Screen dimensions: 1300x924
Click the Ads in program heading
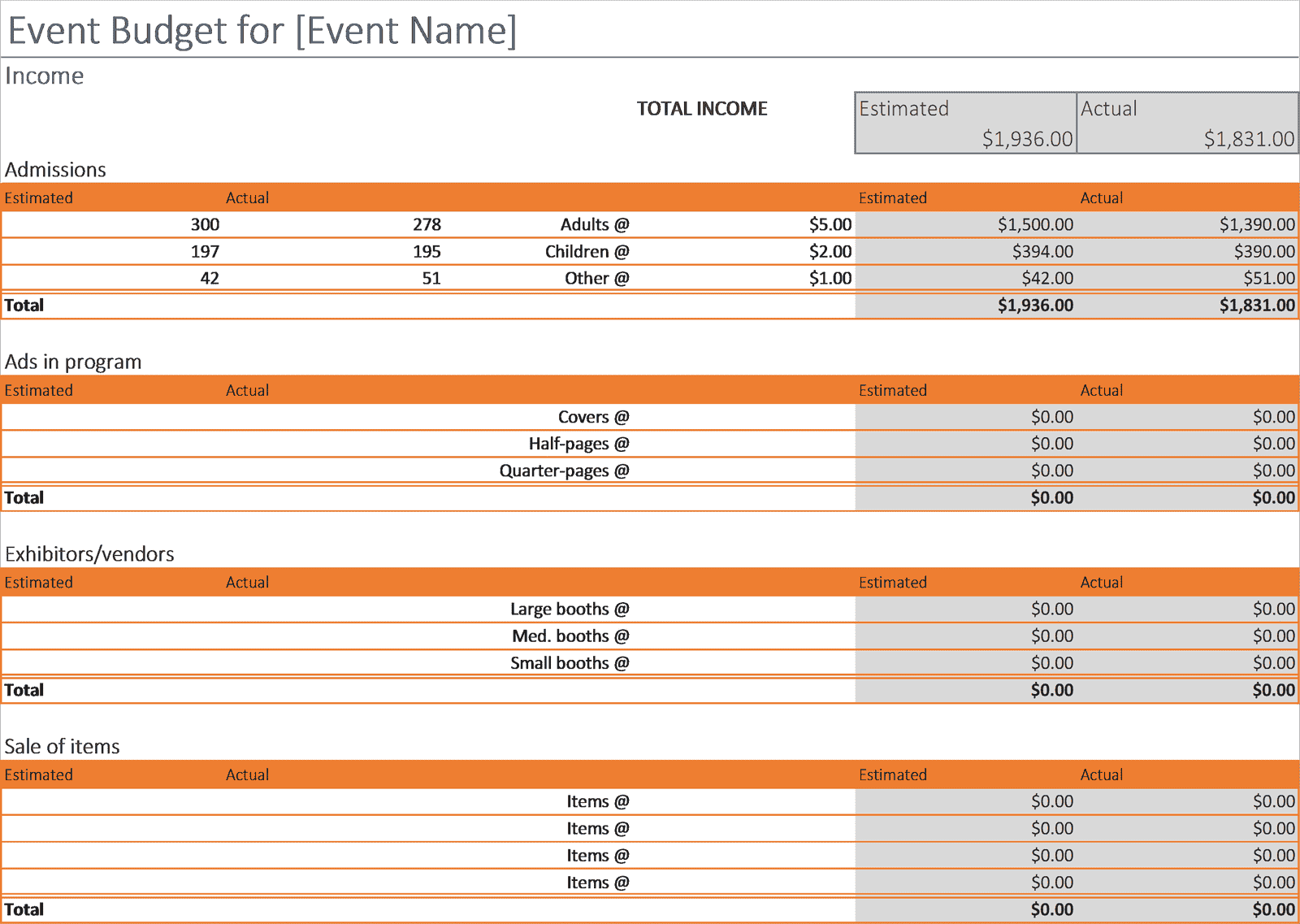coord(73,362)
